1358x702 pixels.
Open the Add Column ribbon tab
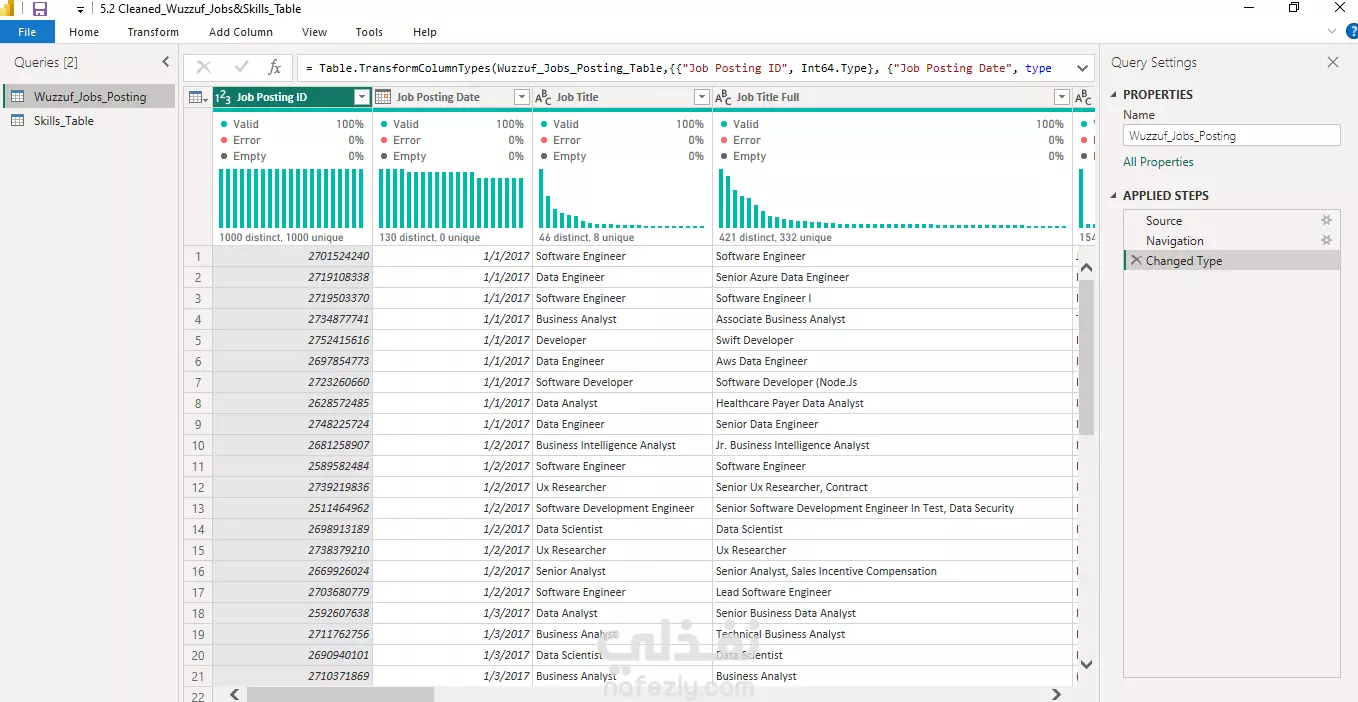click(x=241, y=32)
